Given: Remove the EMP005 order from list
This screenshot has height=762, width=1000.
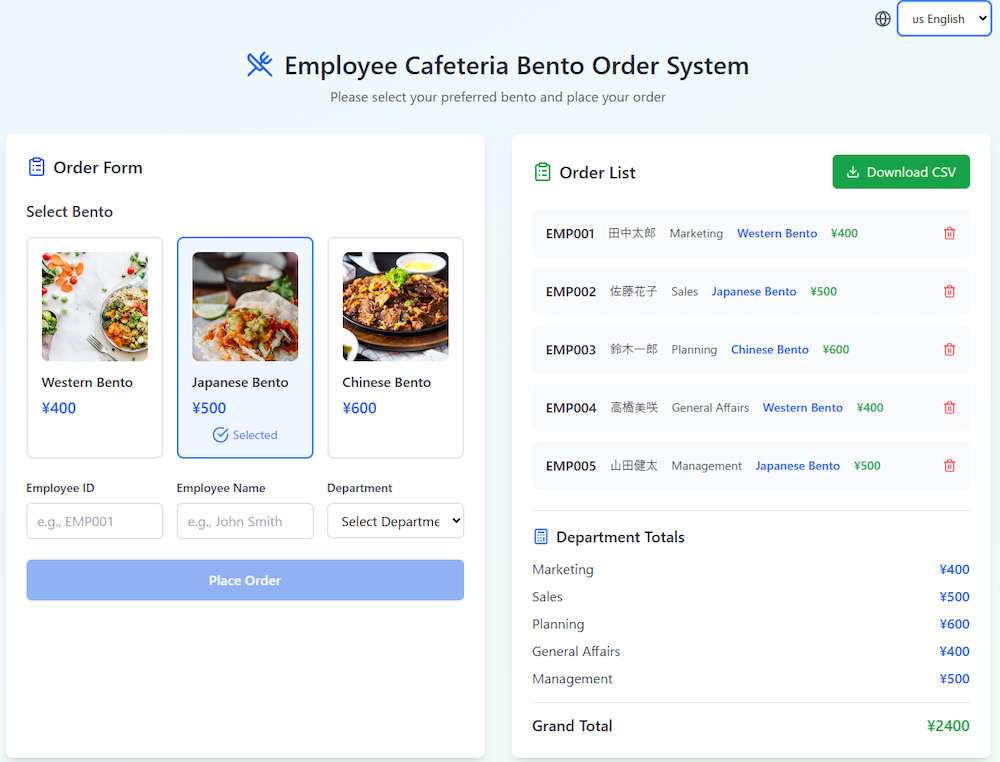Looking at the screenshot, I should (949, 466).
